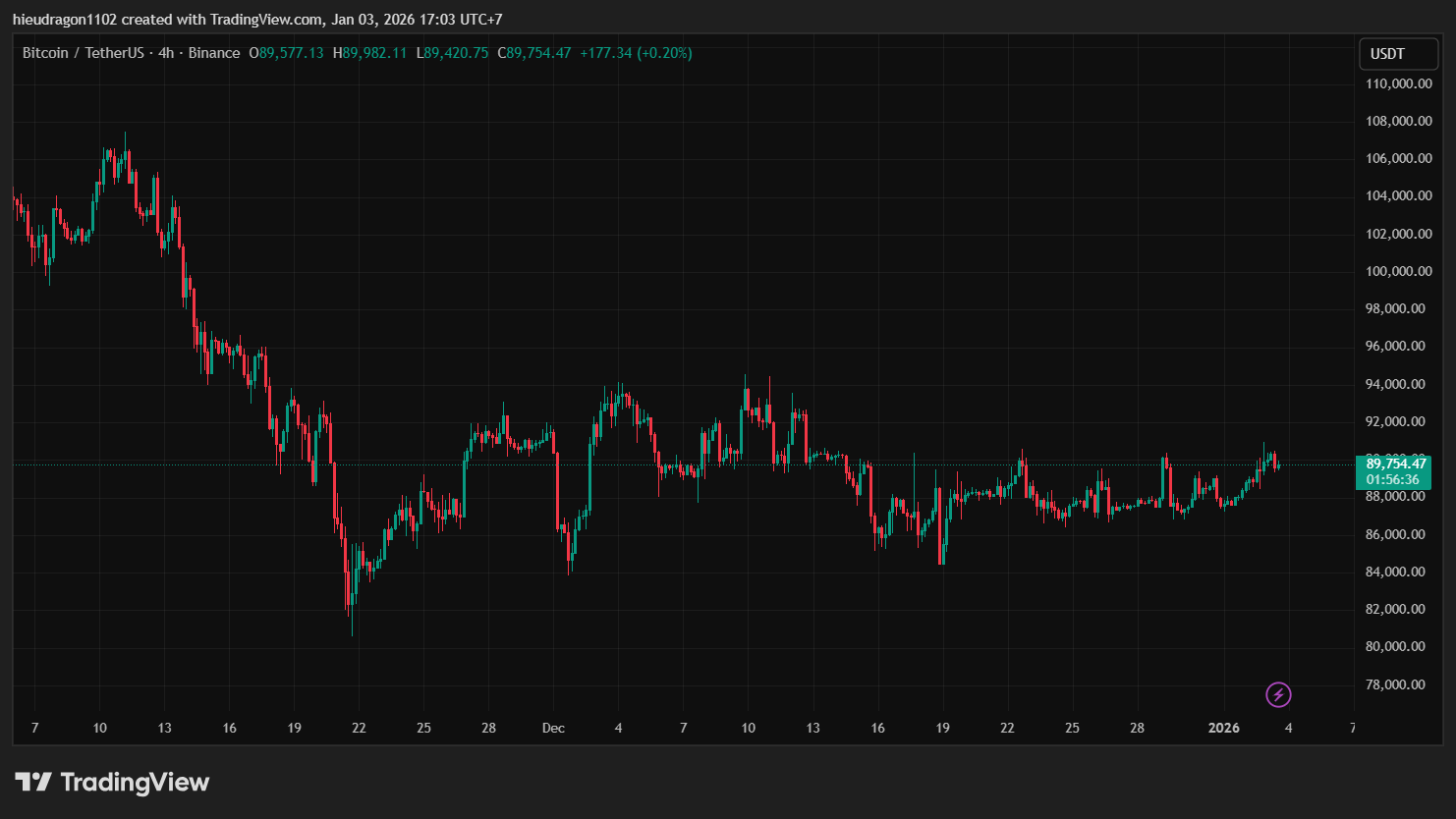Click the price change +177.34 (+0.20%)
The width and height of the screenshot is (1456, 819).
point(636,53)
